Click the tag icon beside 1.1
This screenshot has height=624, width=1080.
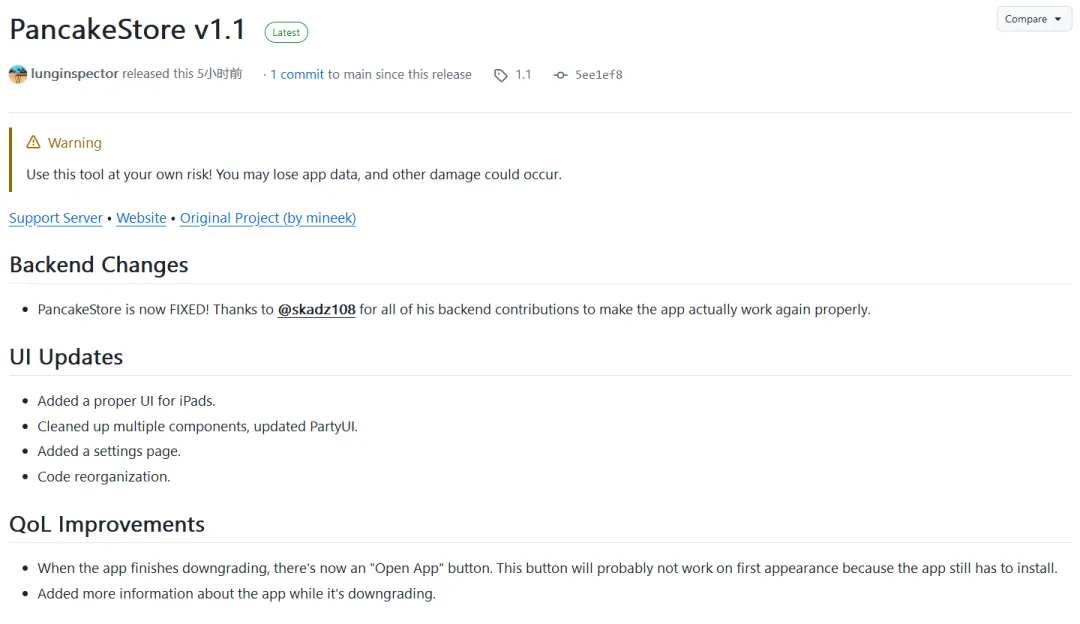coord(501,75)
